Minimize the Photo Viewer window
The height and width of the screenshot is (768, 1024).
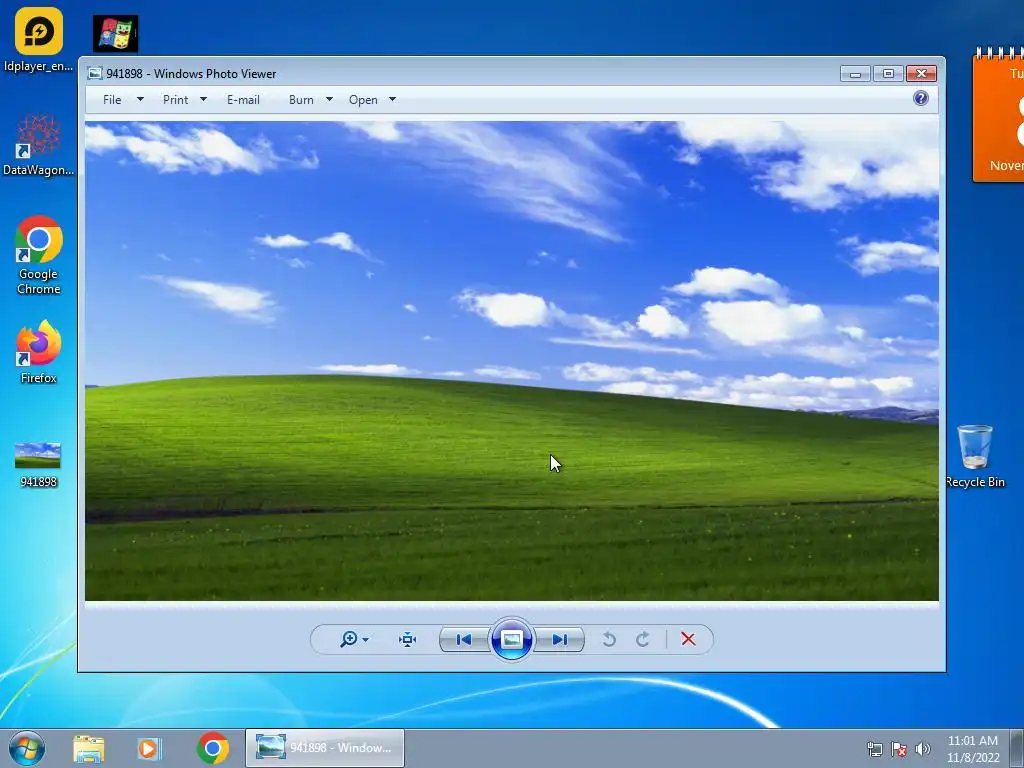coord(855,74)
